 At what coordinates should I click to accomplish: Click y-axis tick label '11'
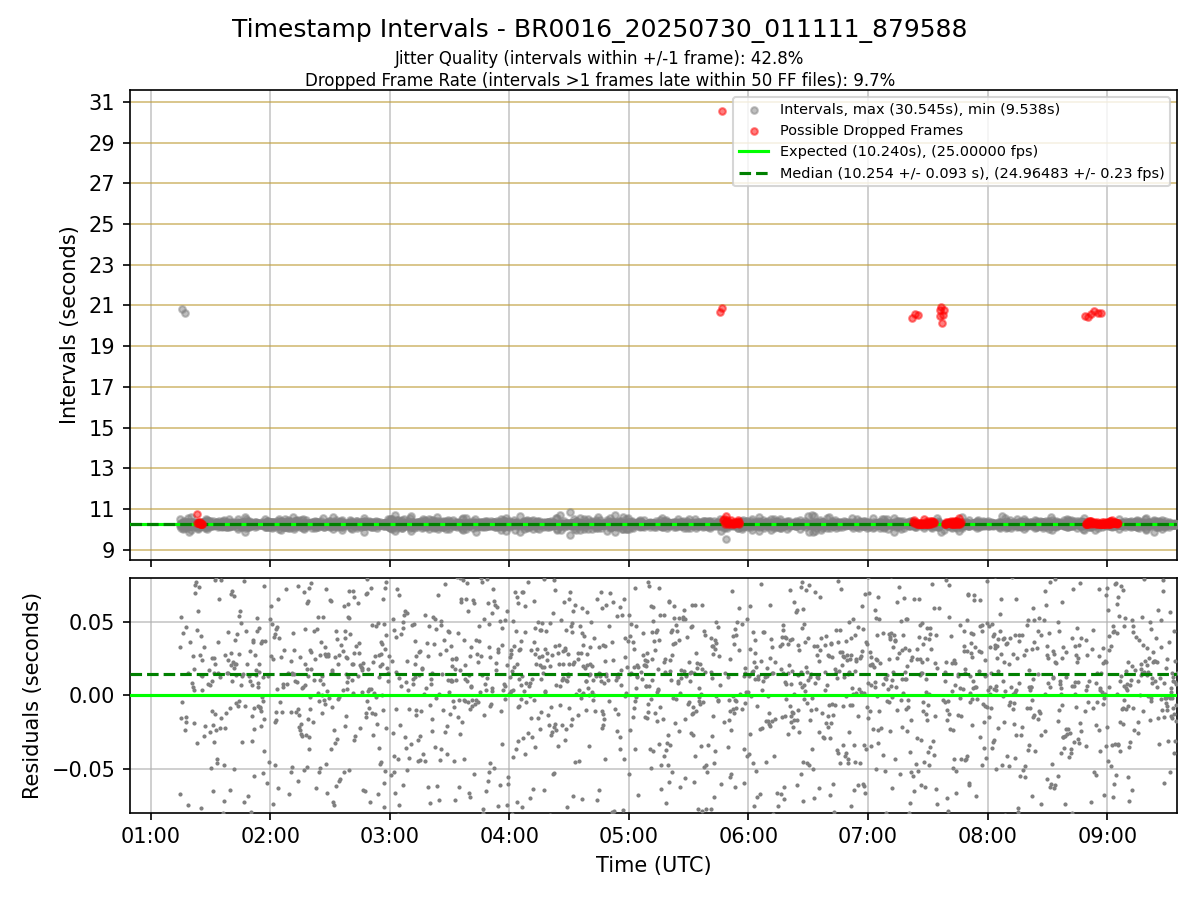coord(102,510)
